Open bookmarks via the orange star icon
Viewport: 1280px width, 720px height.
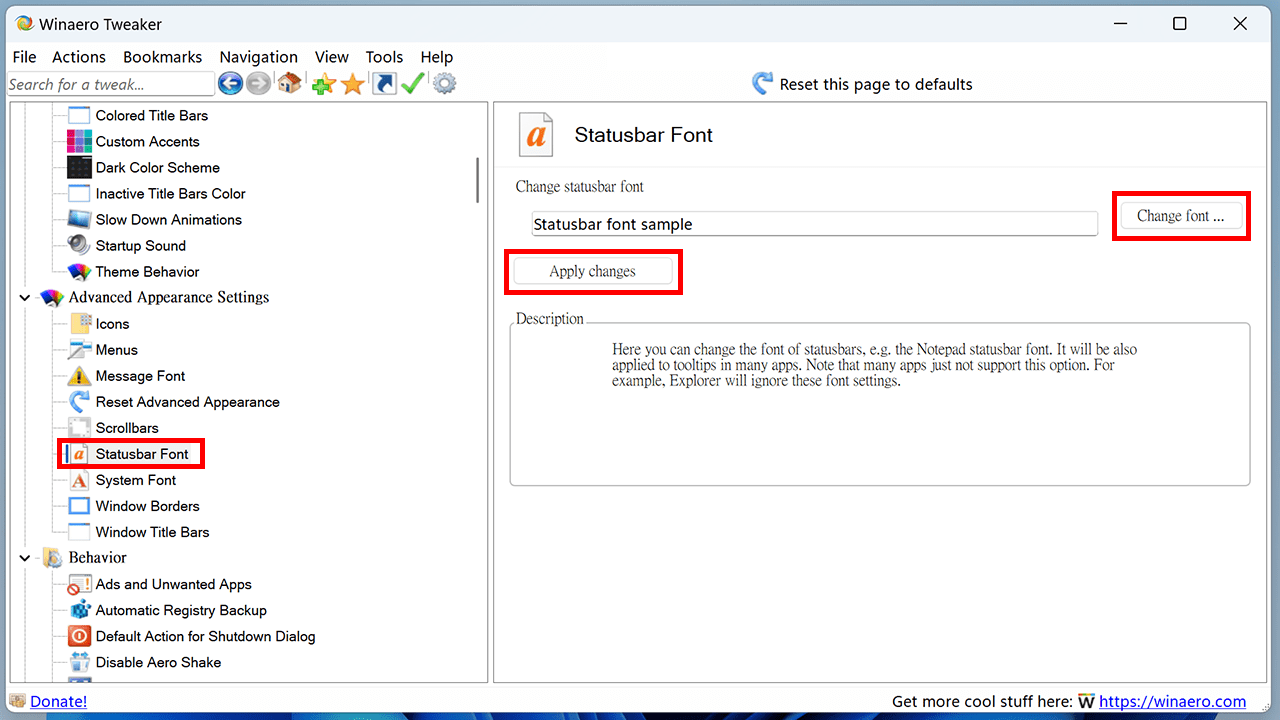(352, 84)
